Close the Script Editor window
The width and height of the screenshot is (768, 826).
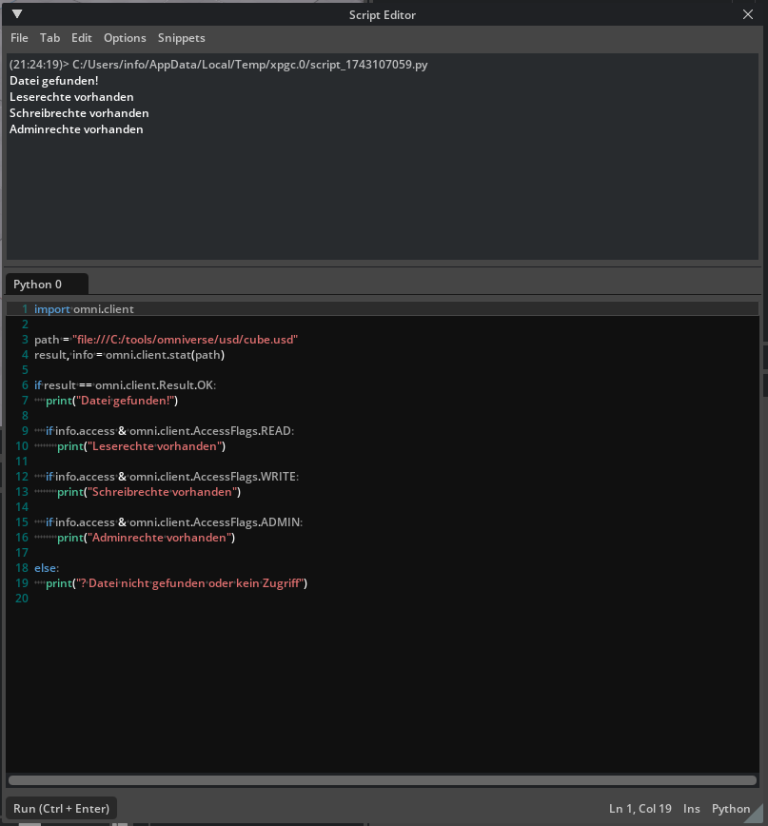pos(748,14)
